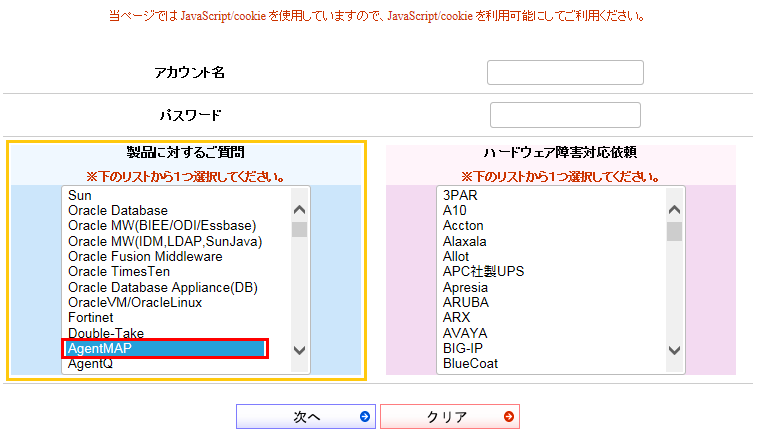Select the highlighted AgentMAP item
Image resolution: width=757 pixels, height=434 pixels.
pyautogui.click(x=165, y=349)
